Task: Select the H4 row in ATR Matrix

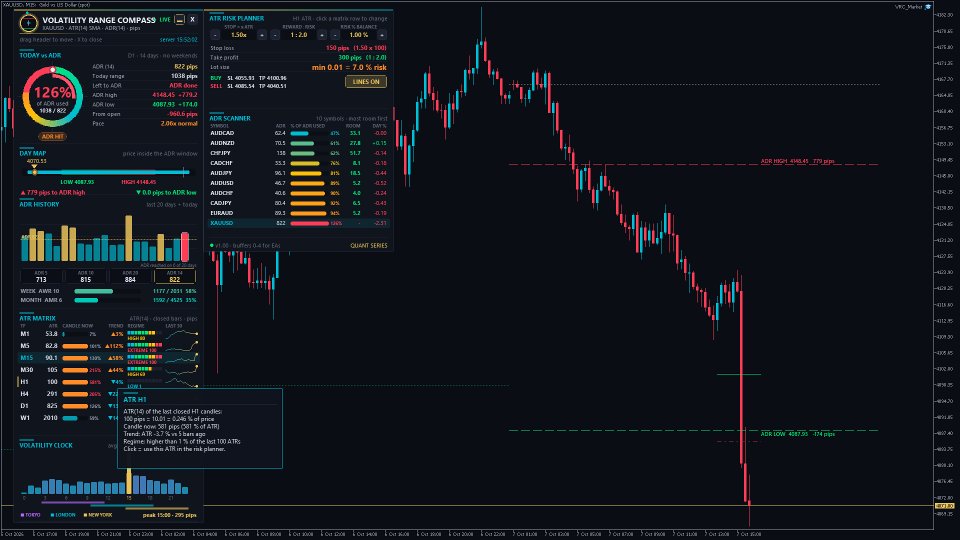Action: click(67, 394)
